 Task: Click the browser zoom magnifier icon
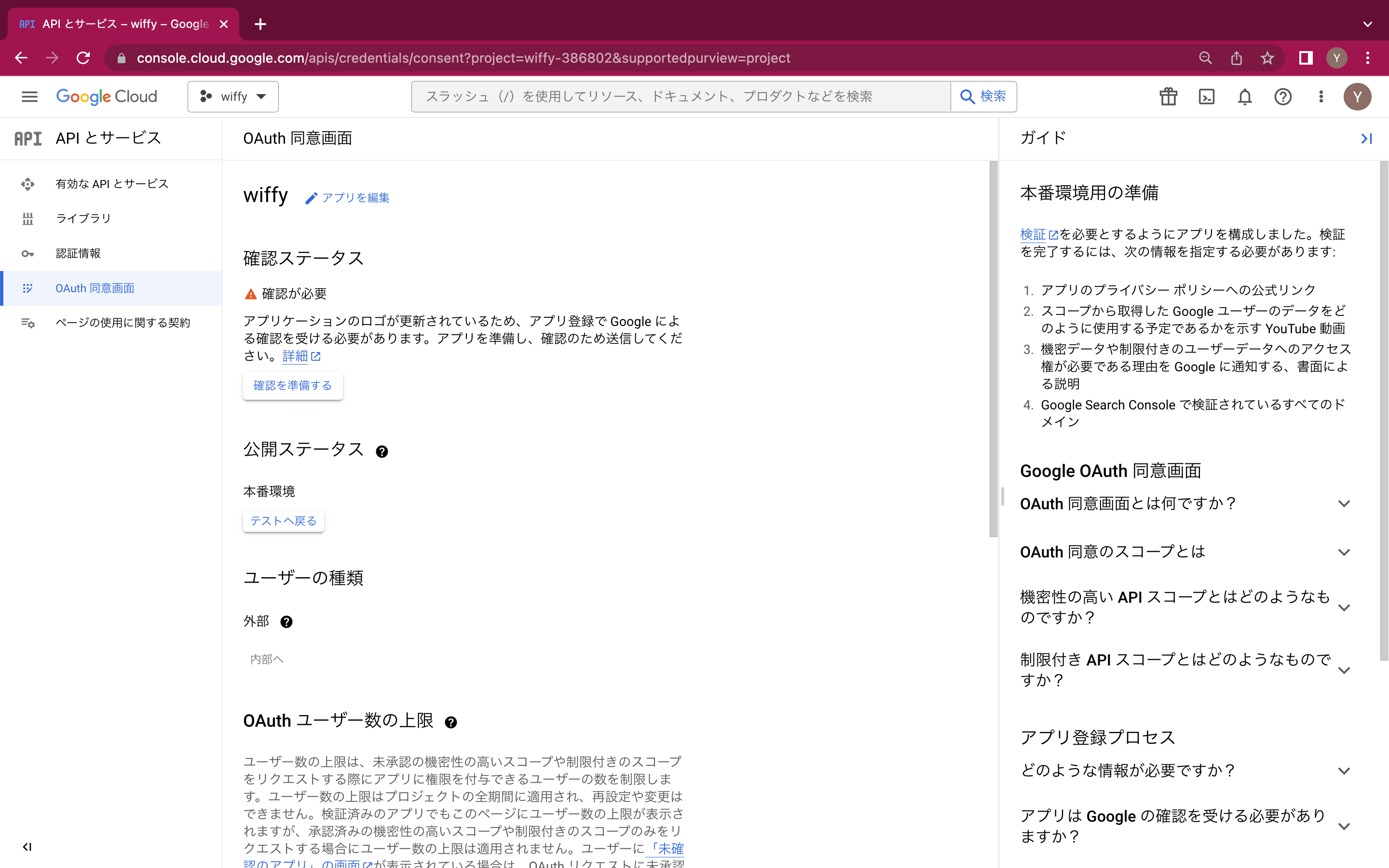1205,58
